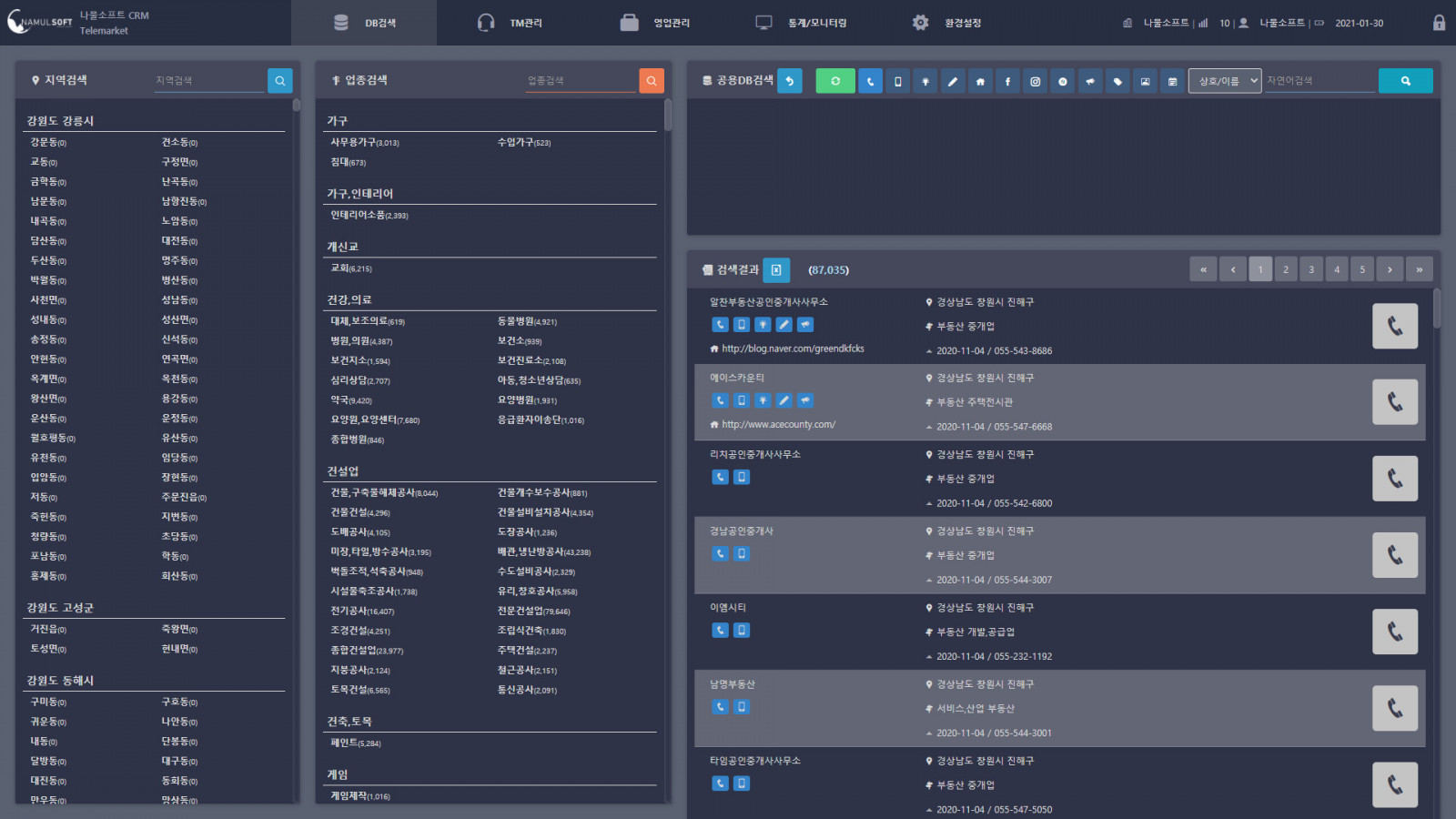Click the blue undo arrow next to 공용DB검색
Screen dimensions: 1456x819
point(790,81)
